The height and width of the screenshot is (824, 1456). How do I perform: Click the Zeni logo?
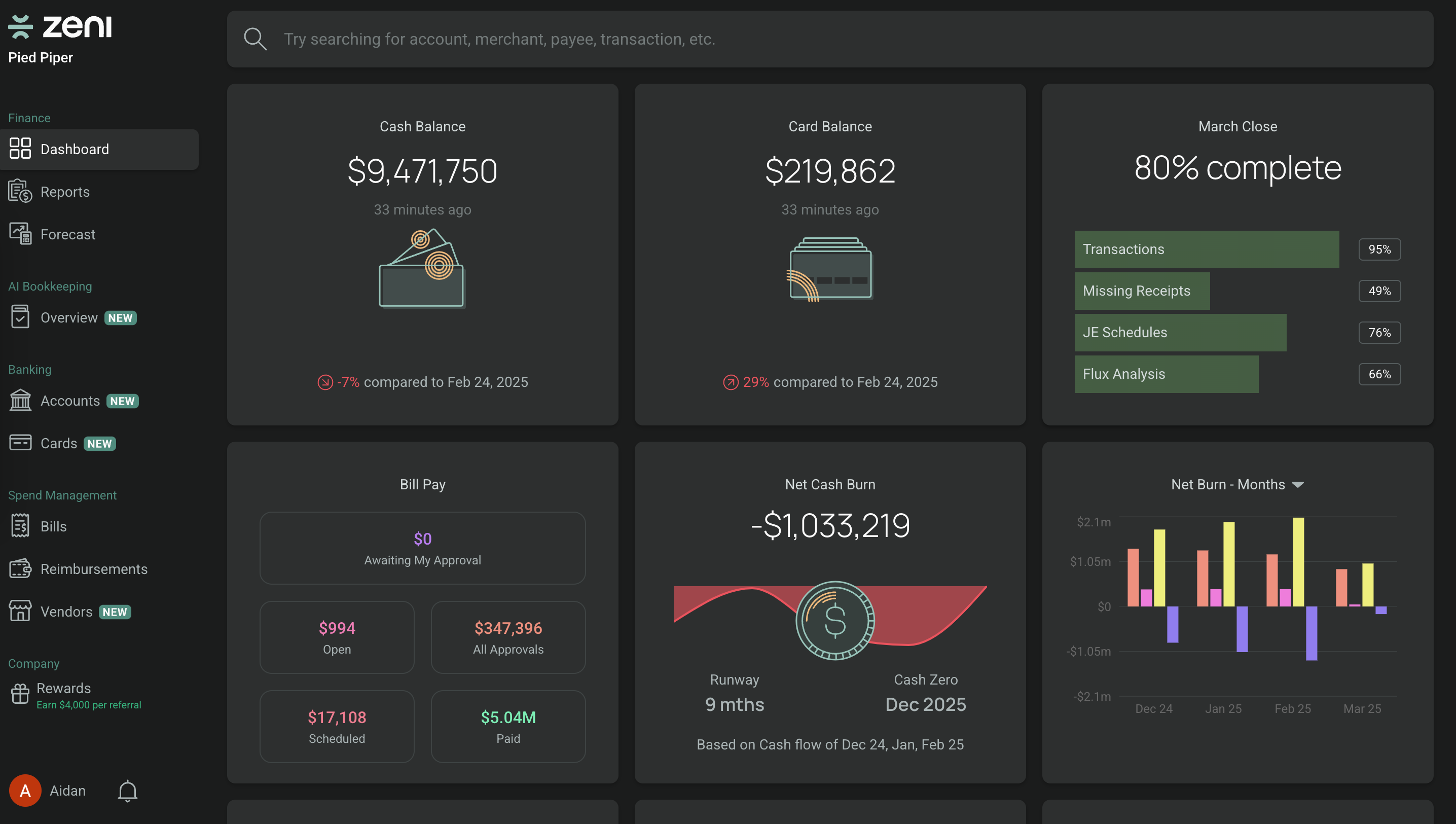pos(60,26)
